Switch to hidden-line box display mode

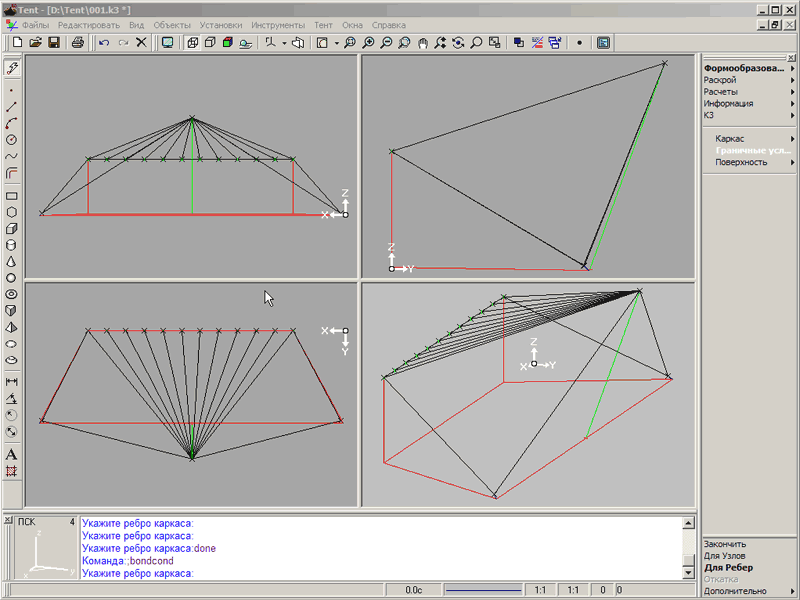tap(210, 43)
